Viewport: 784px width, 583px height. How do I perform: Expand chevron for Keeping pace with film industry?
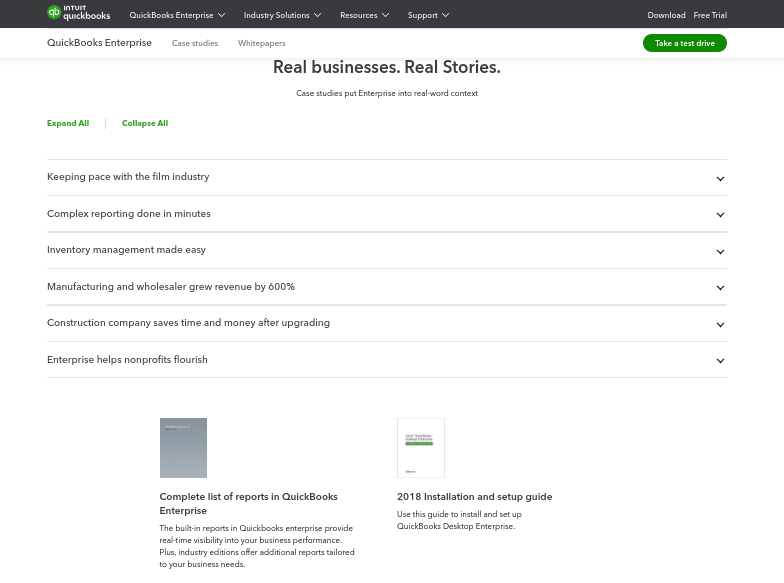[720, 178]
